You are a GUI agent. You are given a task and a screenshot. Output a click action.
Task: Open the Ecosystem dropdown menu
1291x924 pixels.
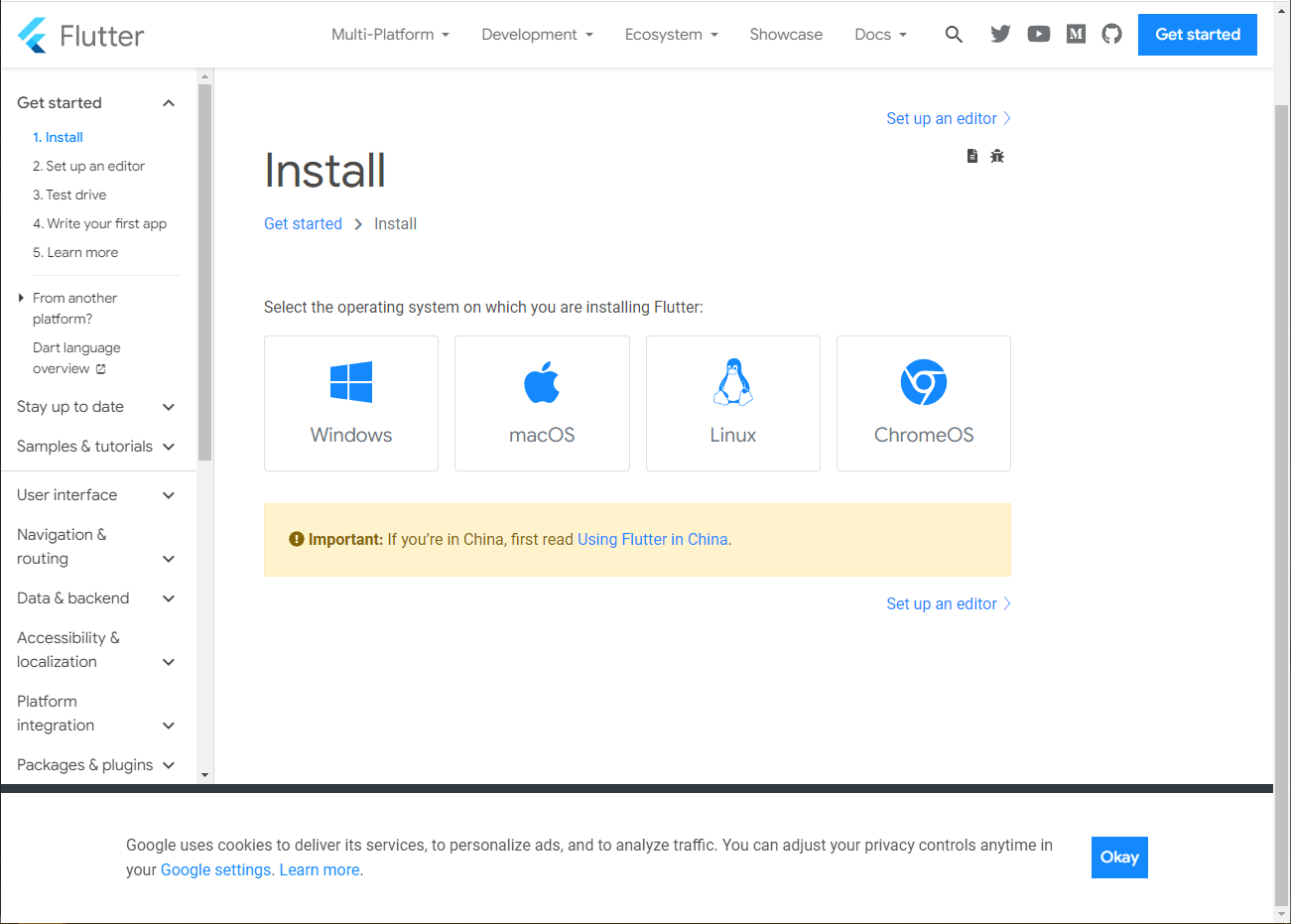tap(672, 35)
